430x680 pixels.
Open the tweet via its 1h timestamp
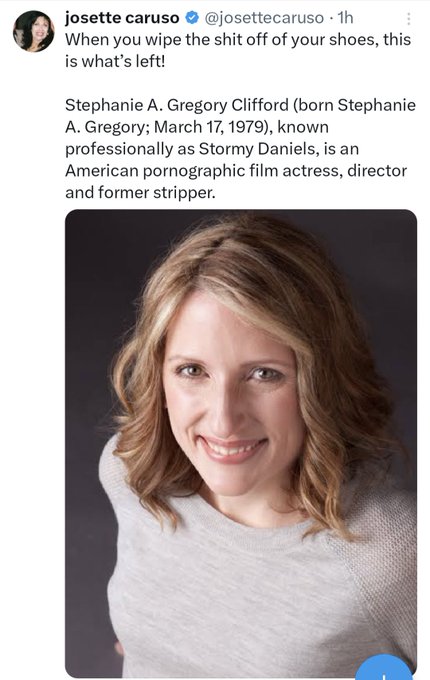tap(345, 18)
